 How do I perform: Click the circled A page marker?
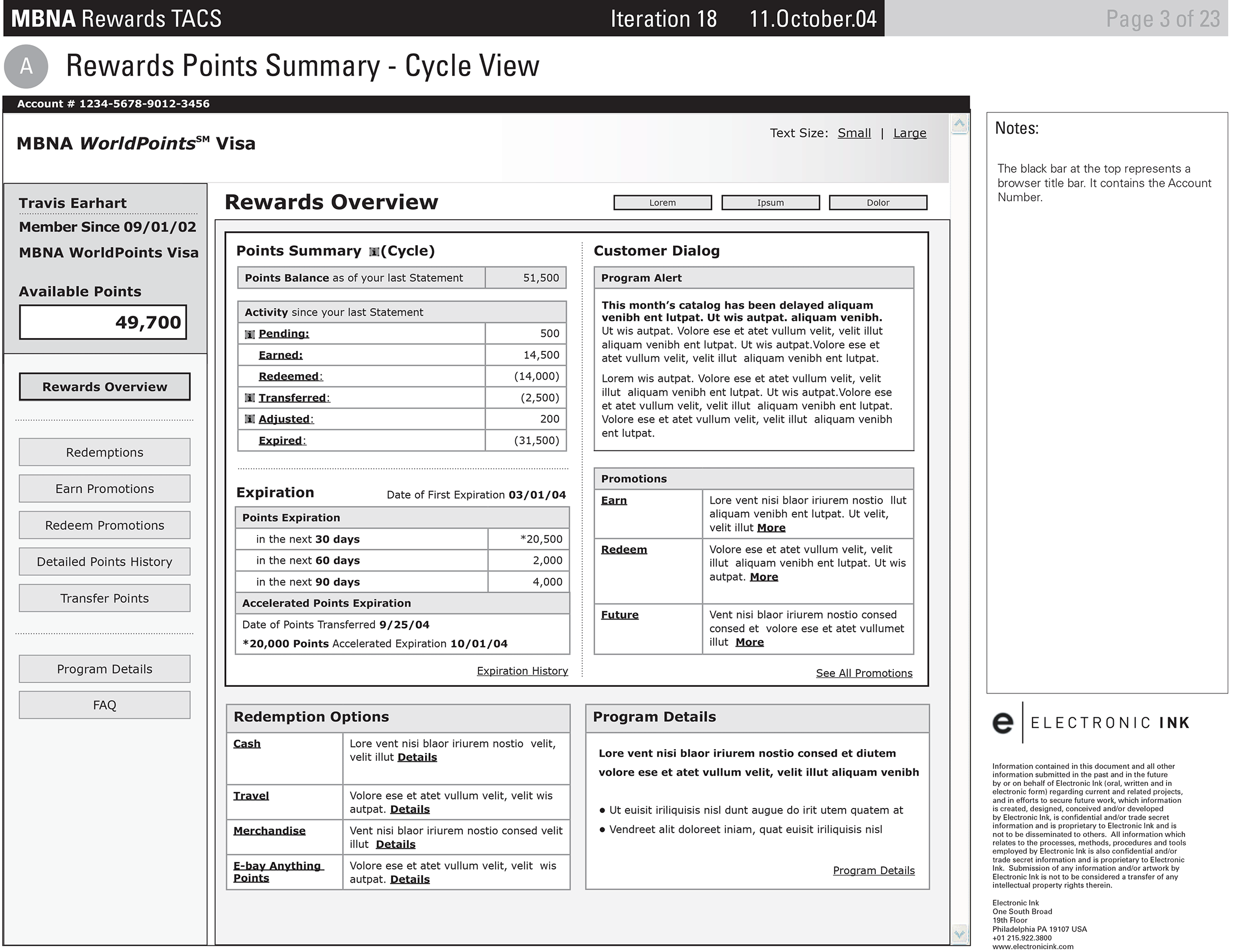pyautogui.click(x=26, y=66)
